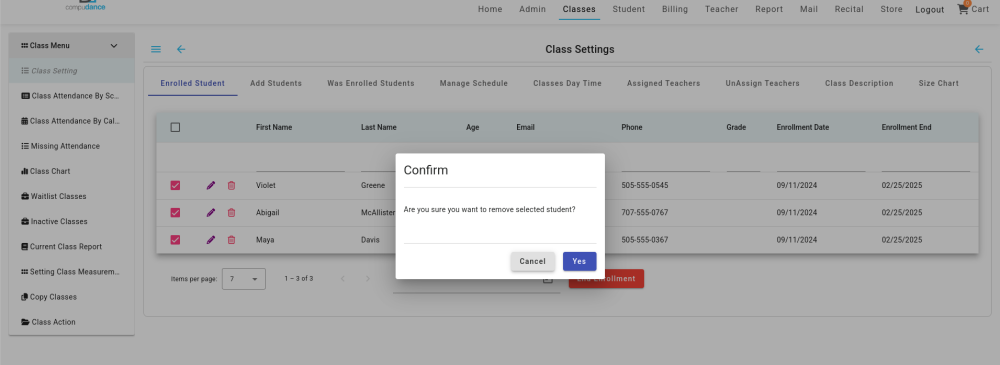Open the Classes Day Time tab
Screen dimensions: 1000x365
point(568,84)
